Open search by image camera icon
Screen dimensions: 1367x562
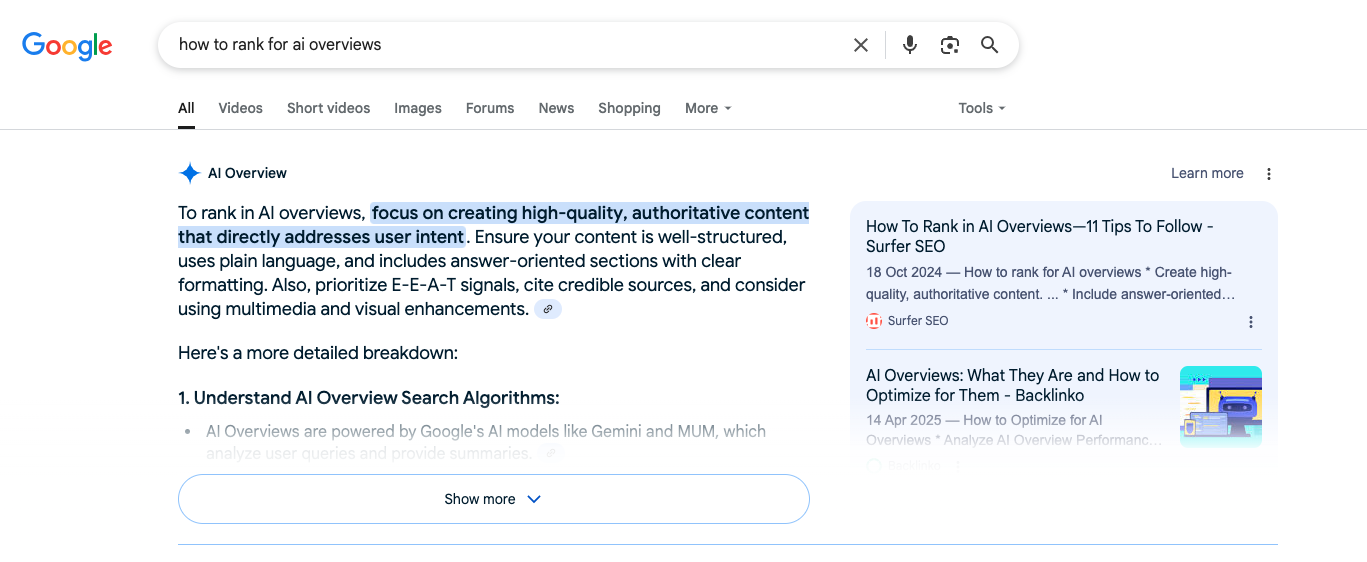(950, 45)
